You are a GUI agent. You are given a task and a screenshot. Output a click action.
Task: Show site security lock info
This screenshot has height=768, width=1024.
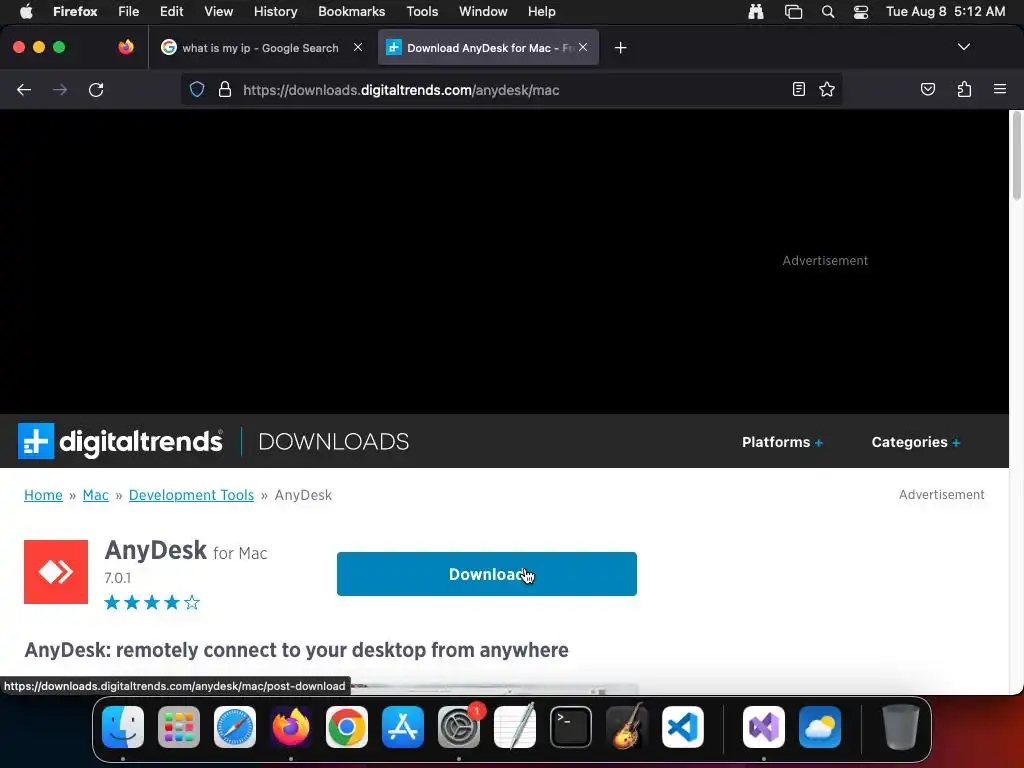(x=225, y=89)
